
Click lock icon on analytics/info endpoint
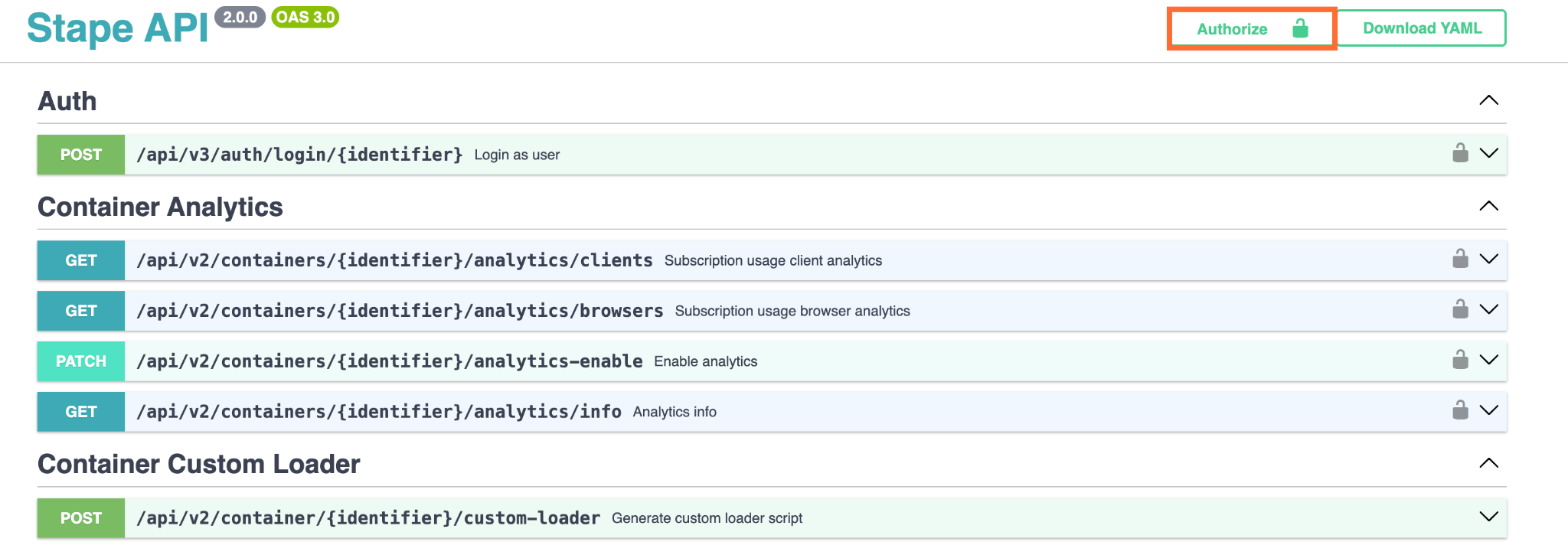coord(1460,410)
